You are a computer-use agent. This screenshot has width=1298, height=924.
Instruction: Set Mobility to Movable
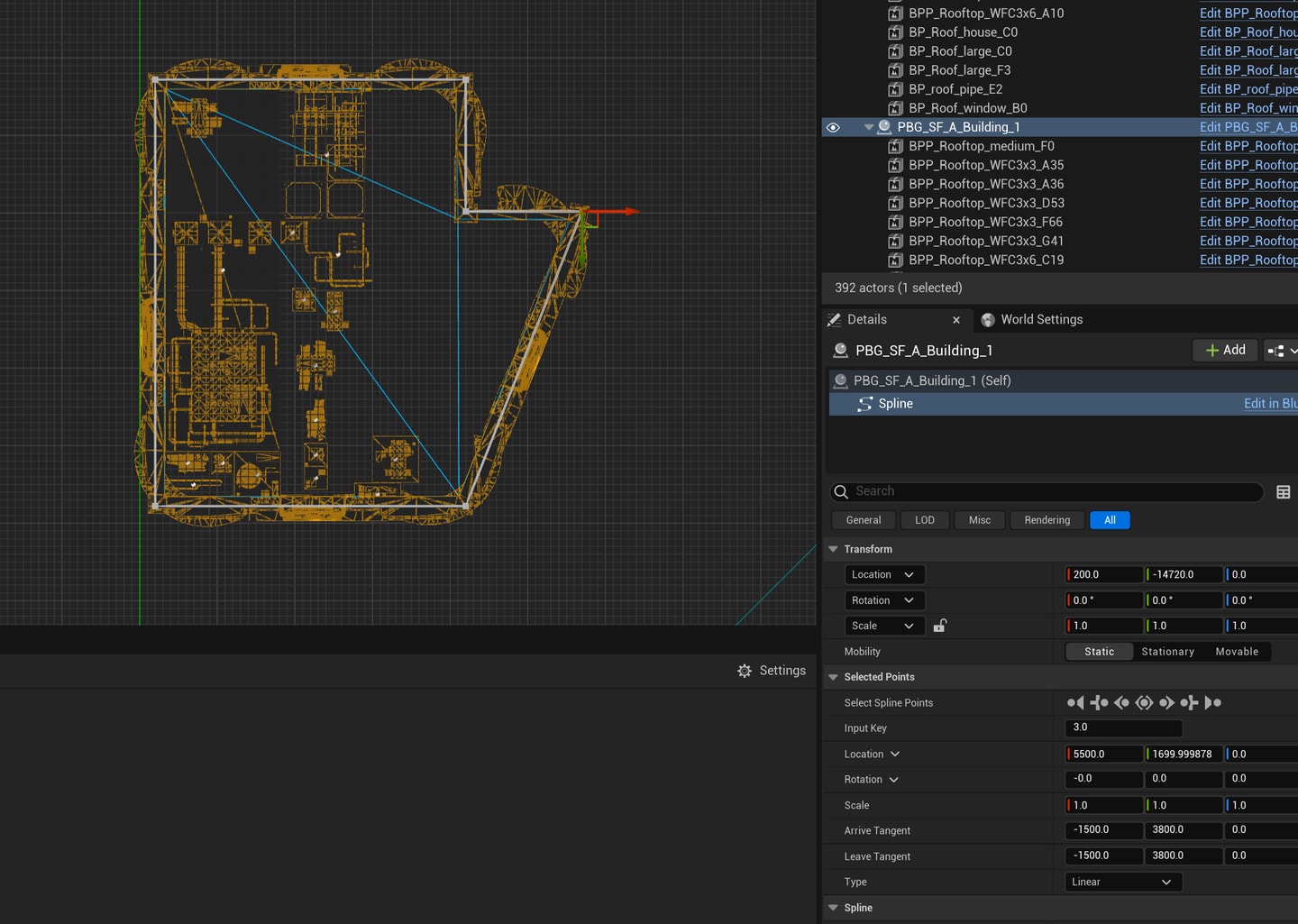click(1237, 652)
